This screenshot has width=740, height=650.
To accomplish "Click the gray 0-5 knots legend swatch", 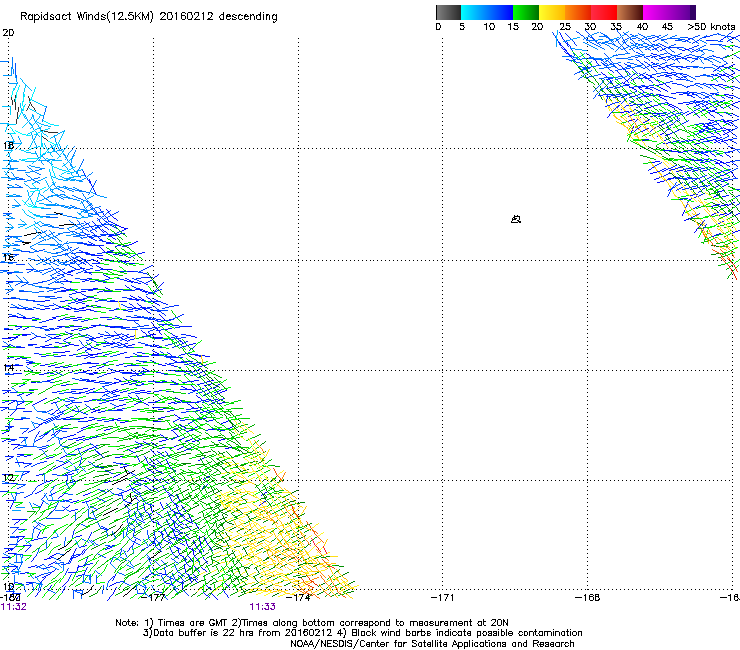I will (448, 12).
